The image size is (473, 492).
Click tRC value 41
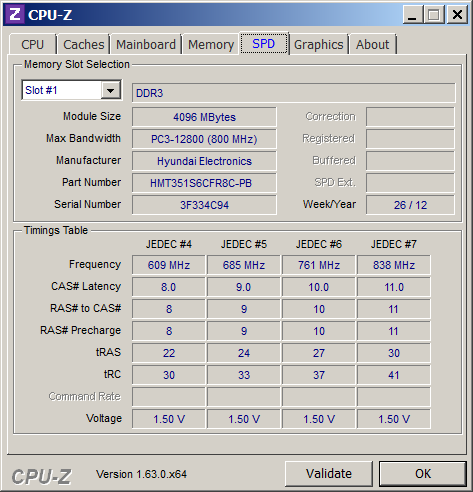394,375
